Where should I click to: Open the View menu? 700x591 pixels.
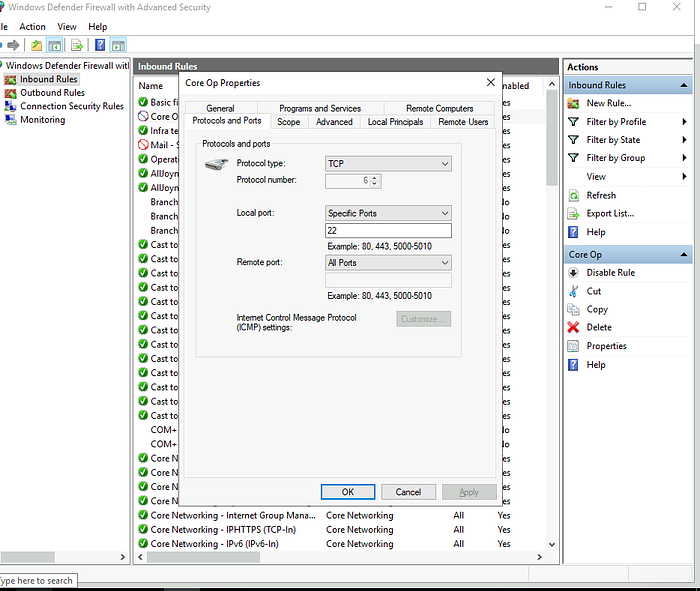(x=67, y=27)
